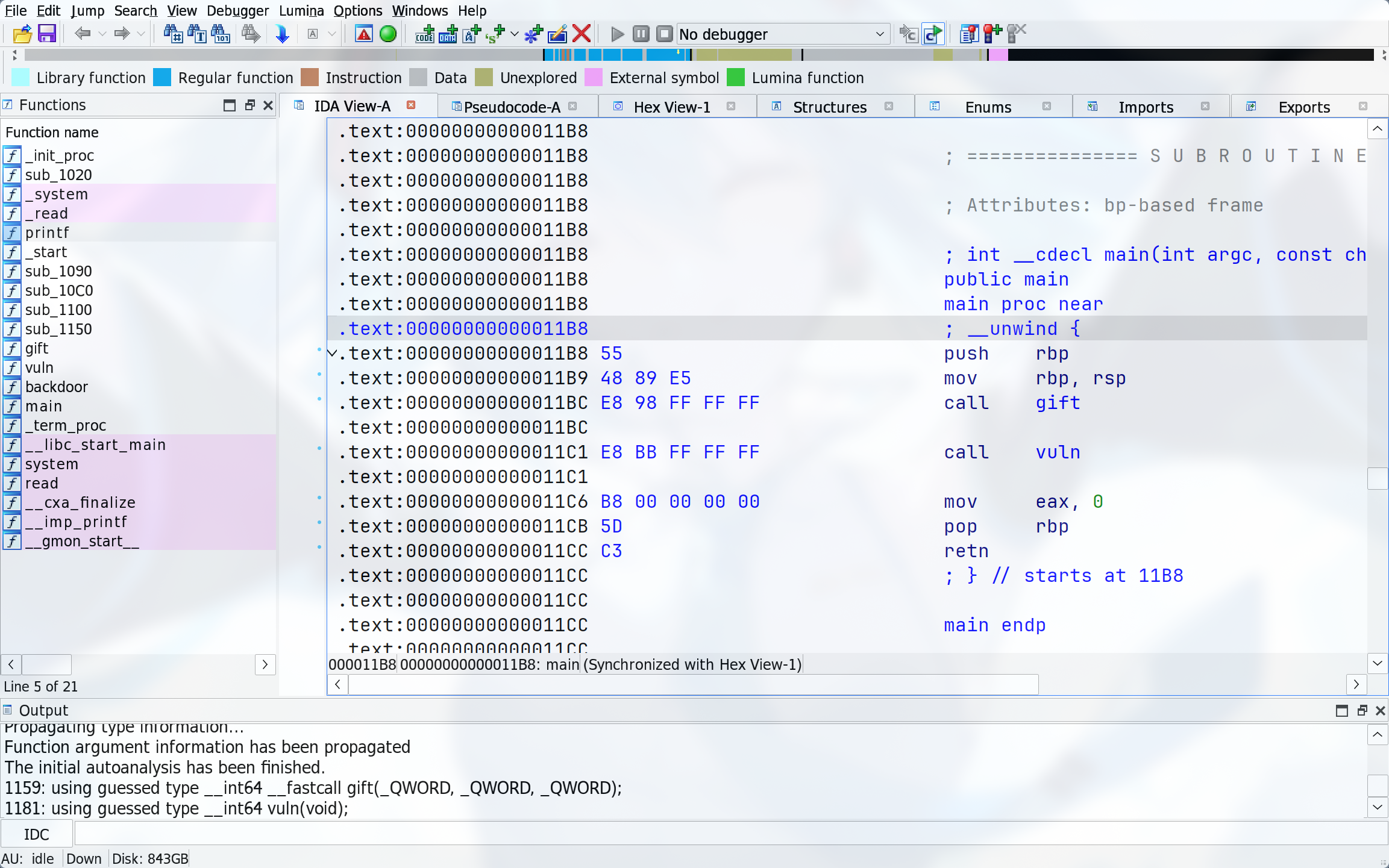
Task: Click the add breakpoint icon
Action: pos(992,34)
